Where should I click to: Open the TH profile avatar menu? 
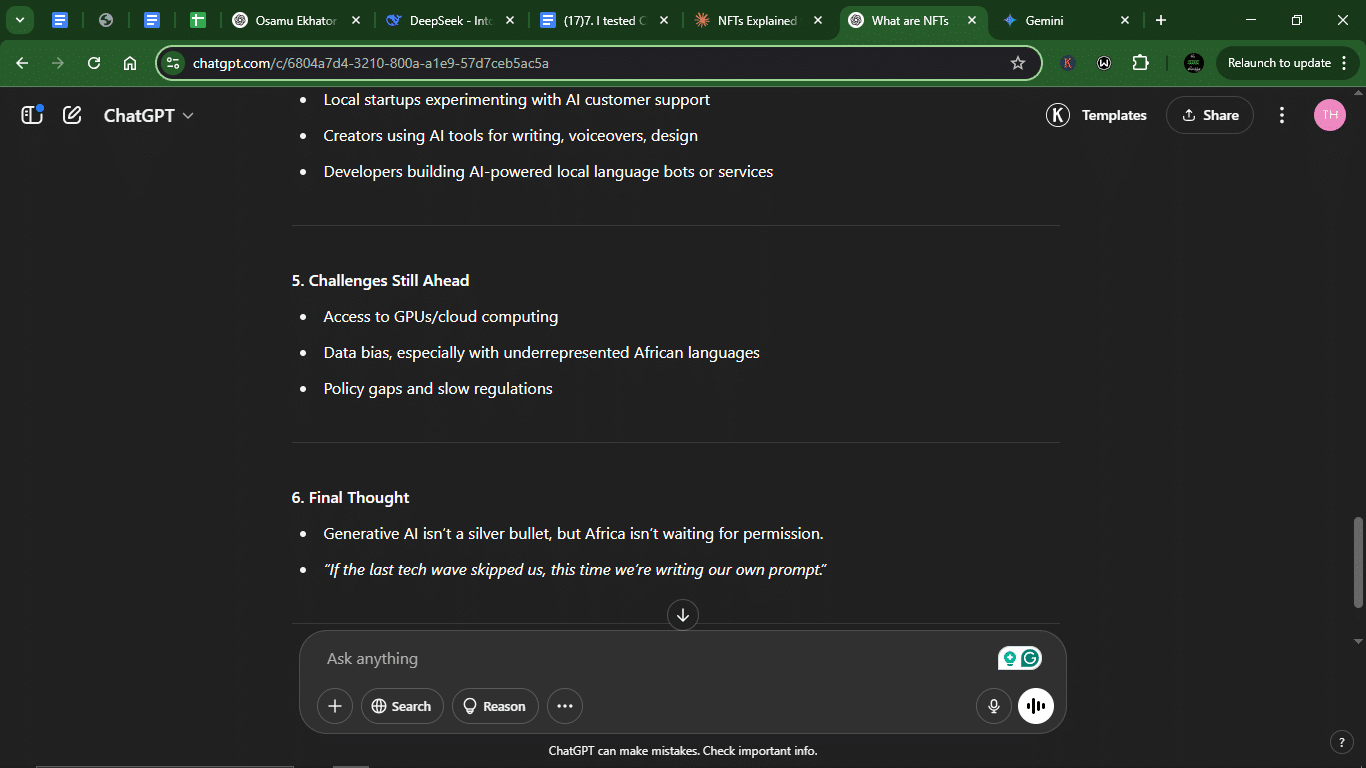(1330, 115)
